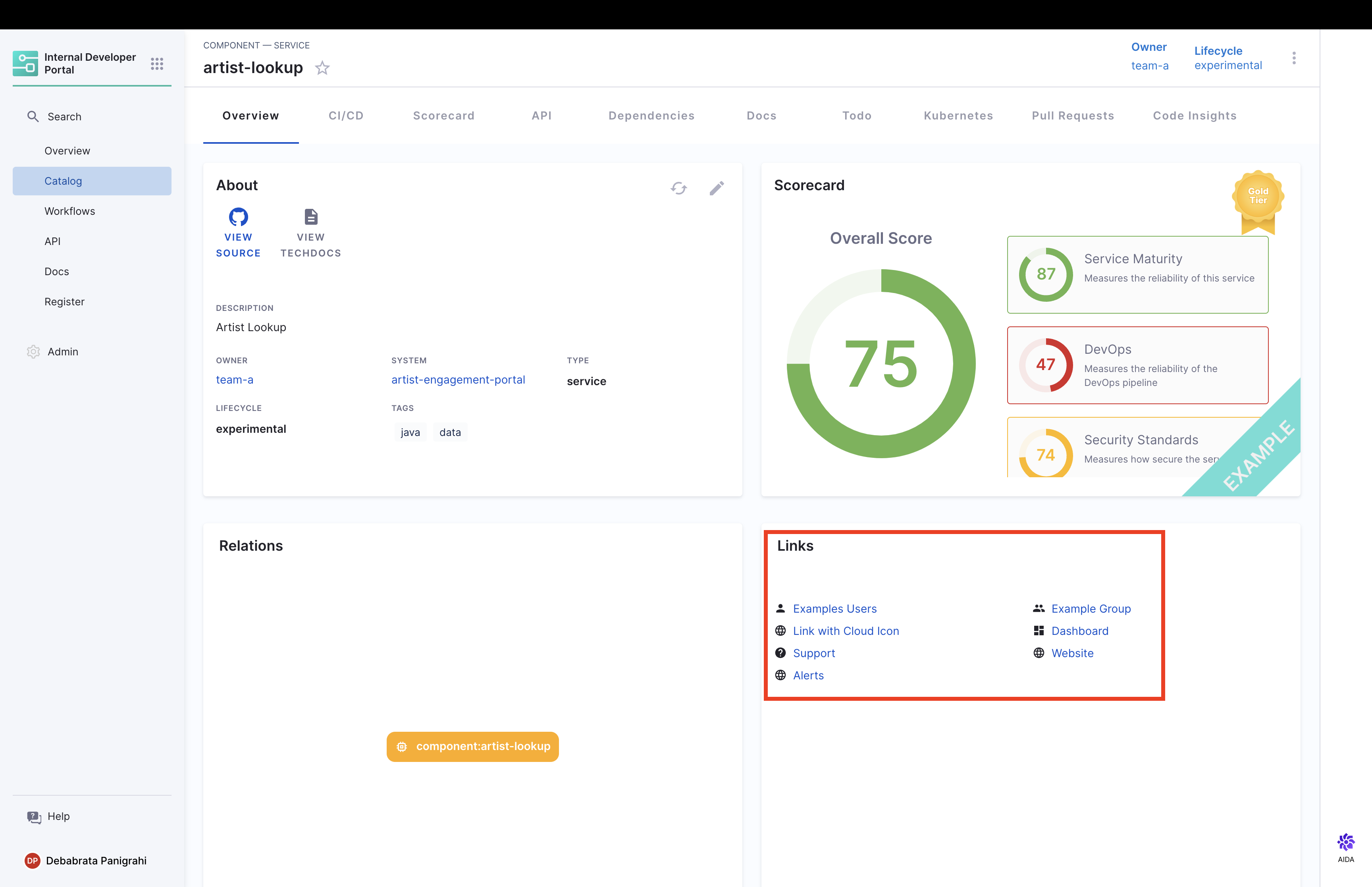Click the pencil edit metadata icon

coord(717,188)
